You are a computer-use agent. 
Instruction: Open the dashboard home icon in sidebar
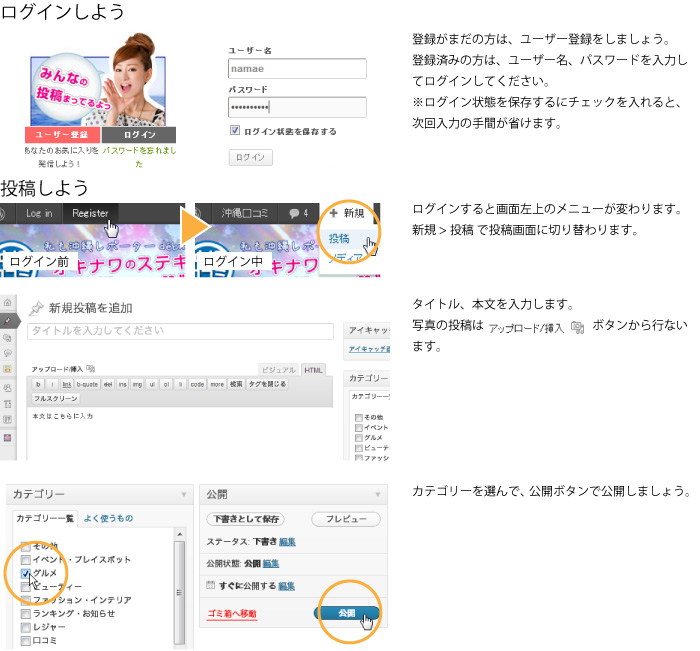point(8,300)
